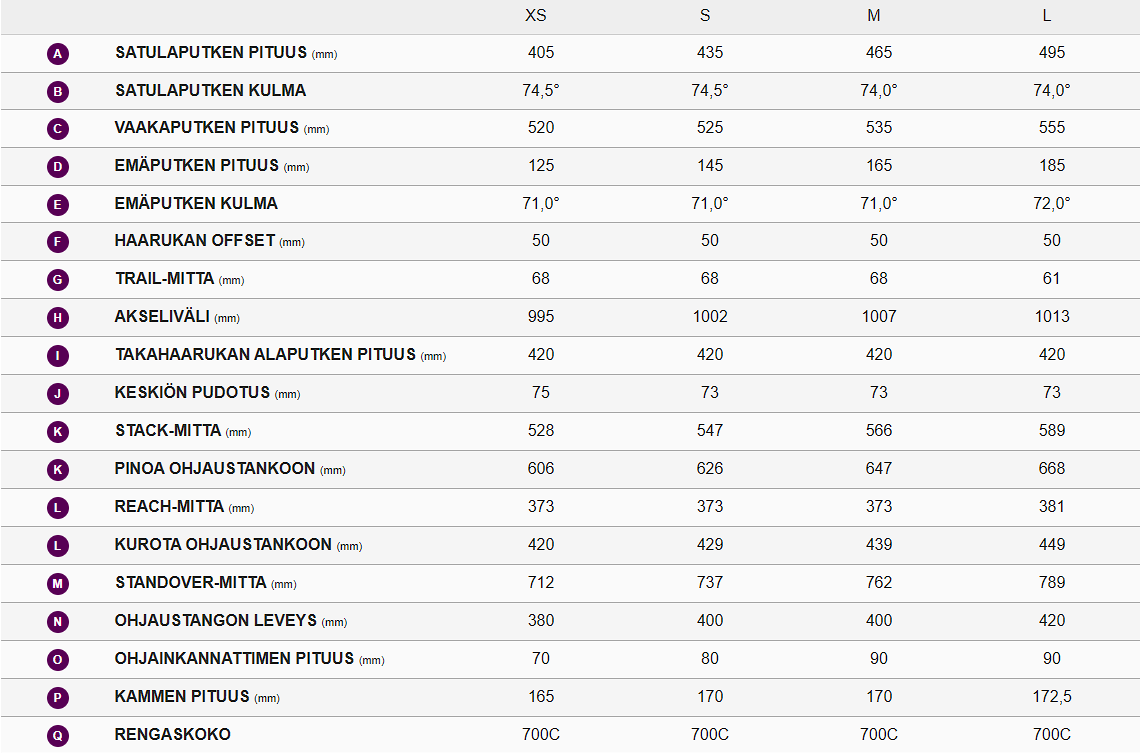The width and height of the screenshot is (1140, 753).
Task: Click the J badge beside Keskiön pudotus
Action: [x=58, y=394]
